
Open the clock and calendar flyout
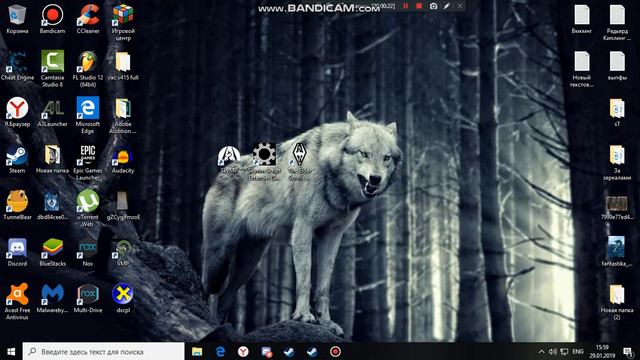[x=602, y=351]
